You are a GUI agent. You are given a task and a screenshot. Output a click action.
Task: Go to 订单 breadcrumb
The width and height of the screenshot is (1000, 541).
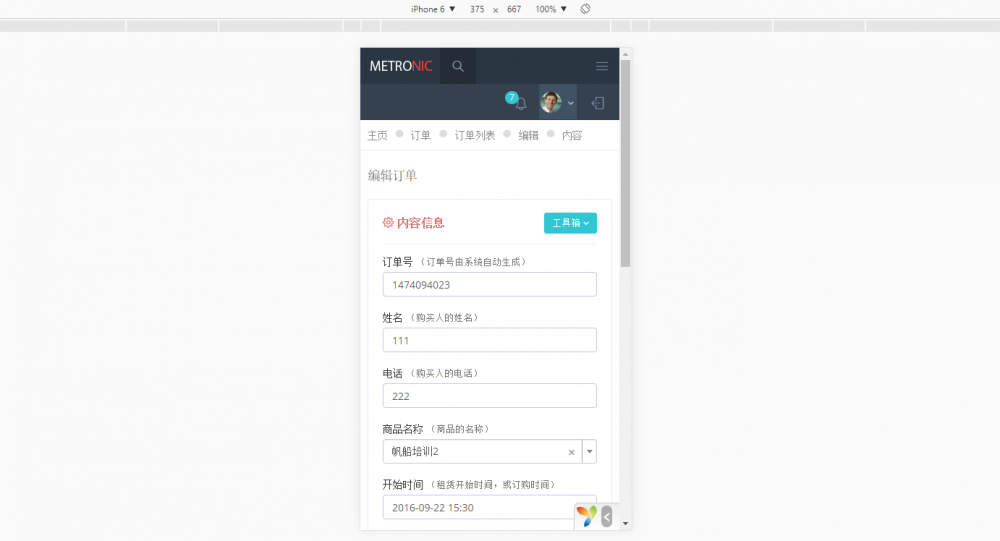[420, 135]
